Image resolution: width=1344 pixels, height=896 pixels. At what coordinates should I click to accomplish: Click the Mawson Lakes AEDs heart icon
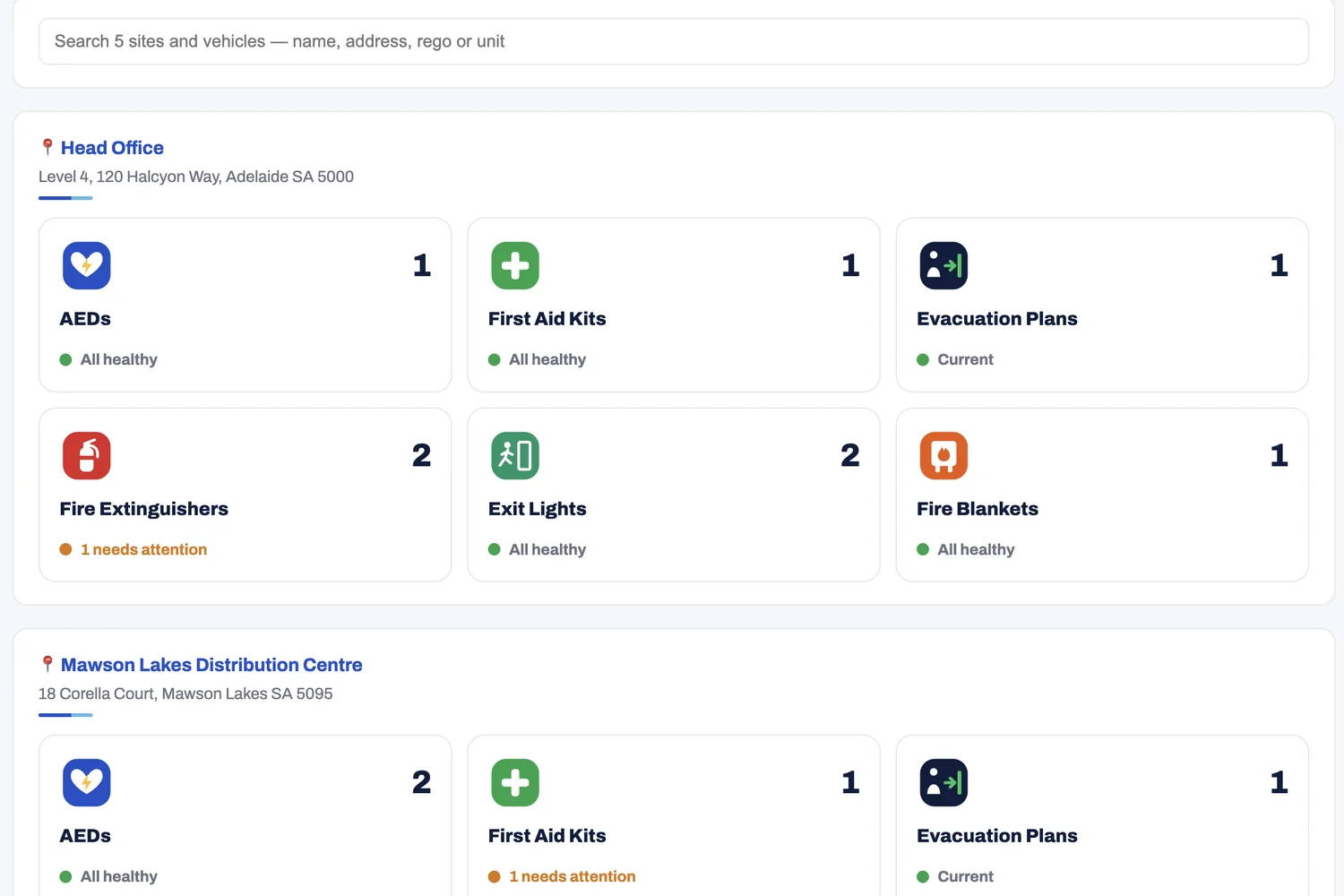87,782
